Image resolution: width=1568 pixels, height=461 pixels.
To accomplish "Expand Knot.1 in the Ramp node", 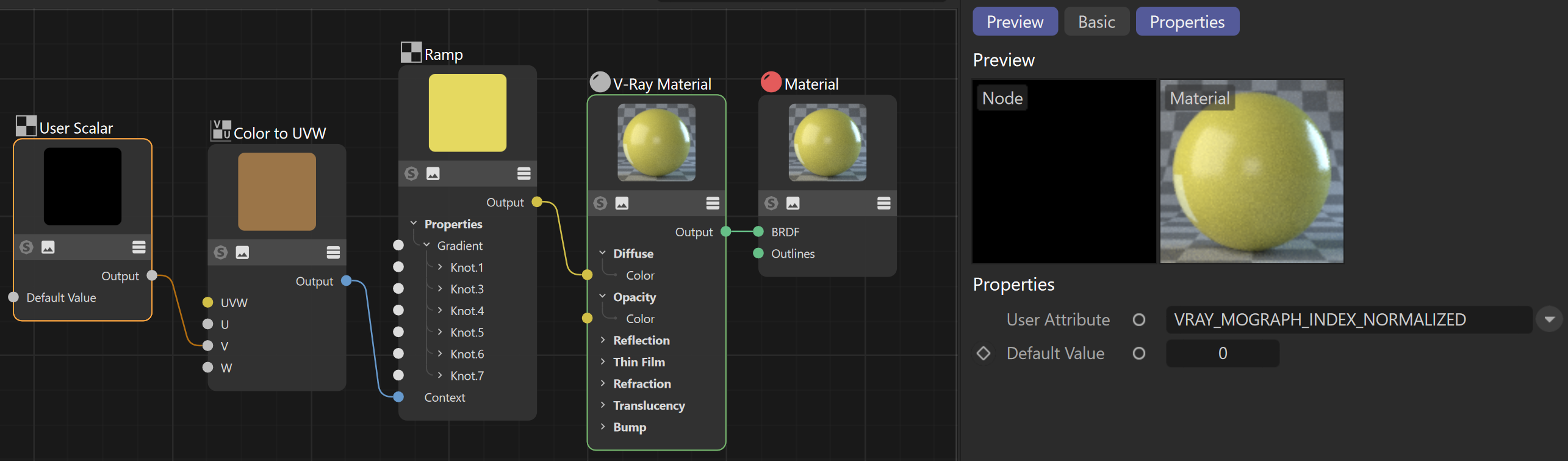I will pyautogui.click(x=440, y=267).
